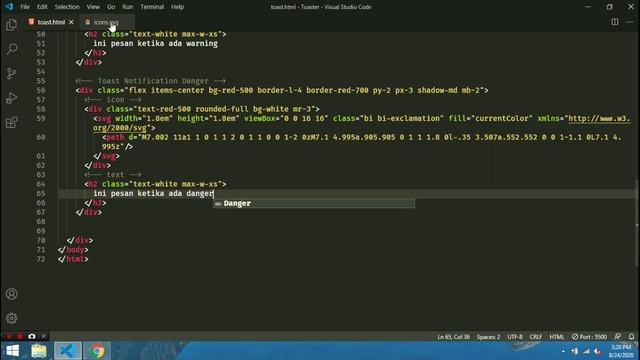Open the Run menu
Viewport: 640px width, 360px height.
click(x=128, y=7)
